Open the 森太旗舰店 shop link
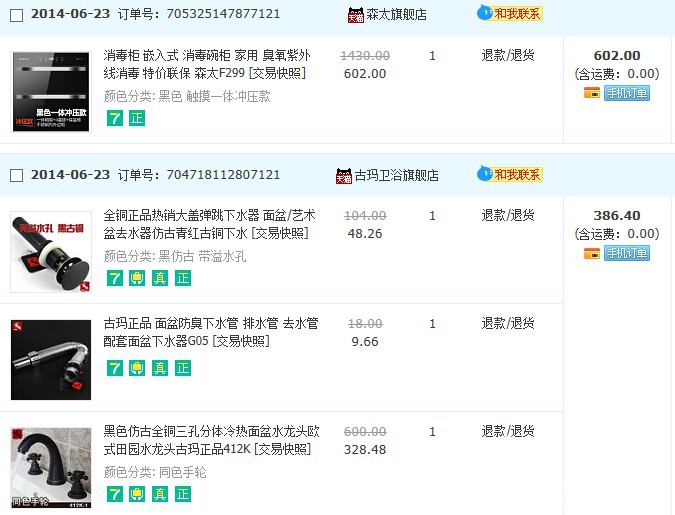 click(396, 15)
